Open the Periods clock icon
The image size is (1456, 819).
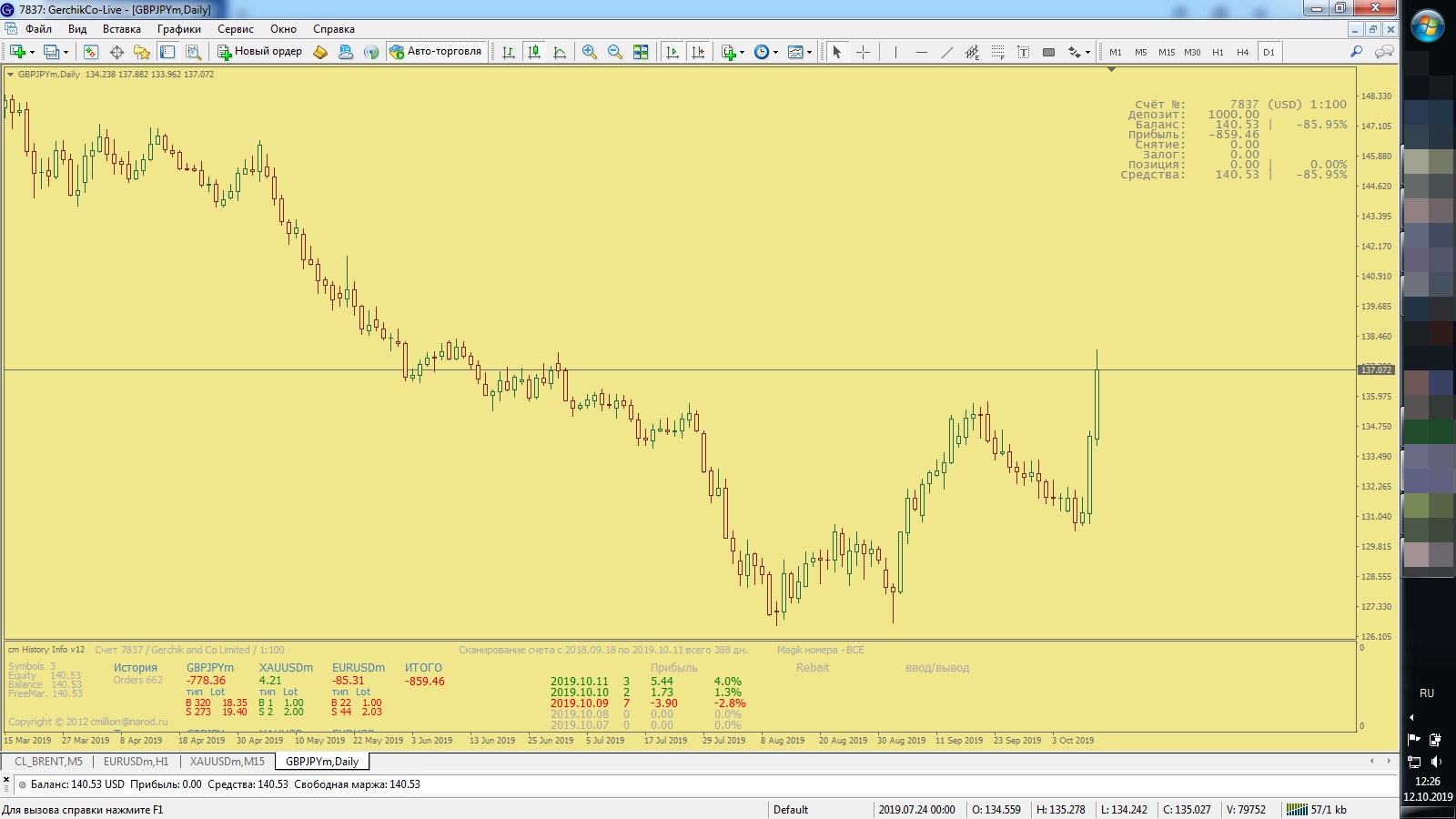[x=762, y=52]
